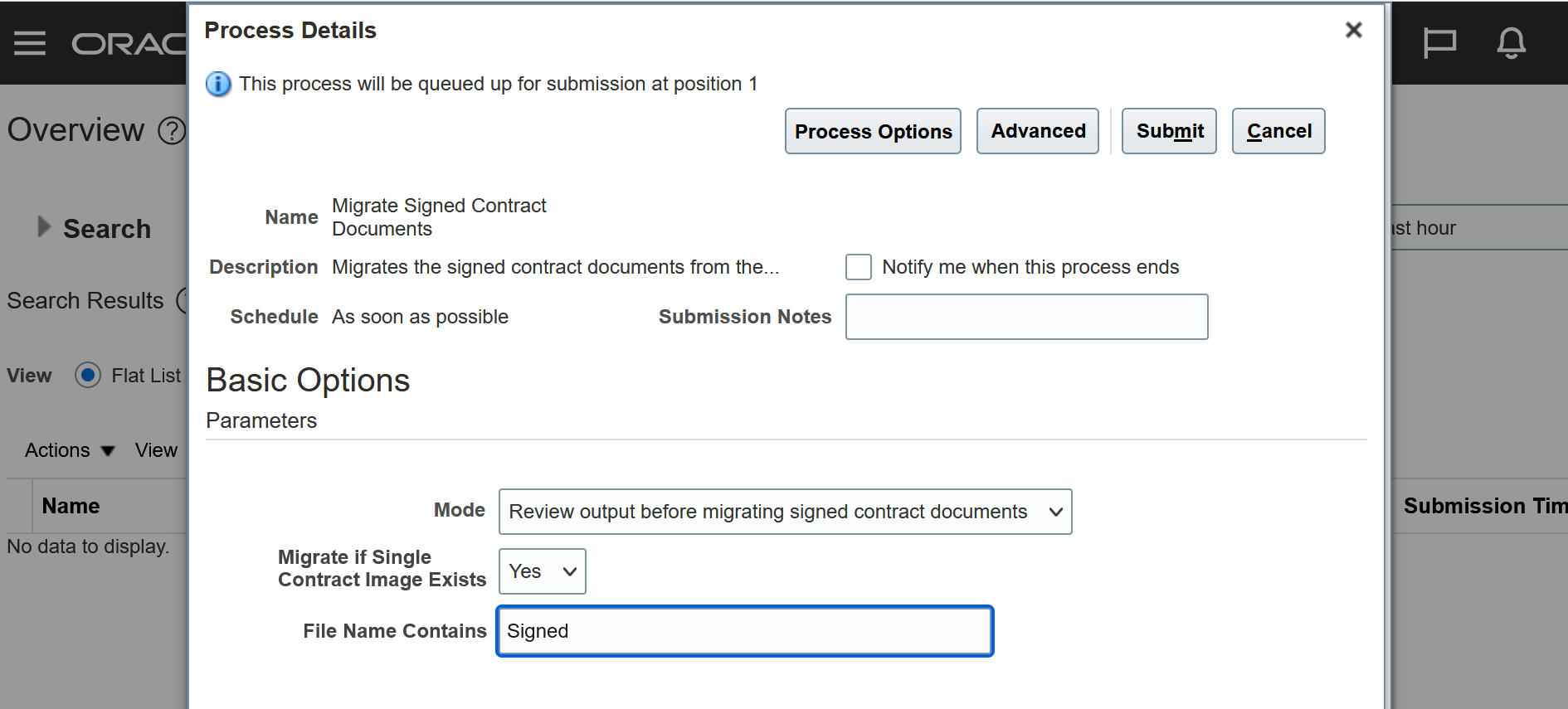Open the Actions menu caret
1568x709 pixels.
point(108,451)
